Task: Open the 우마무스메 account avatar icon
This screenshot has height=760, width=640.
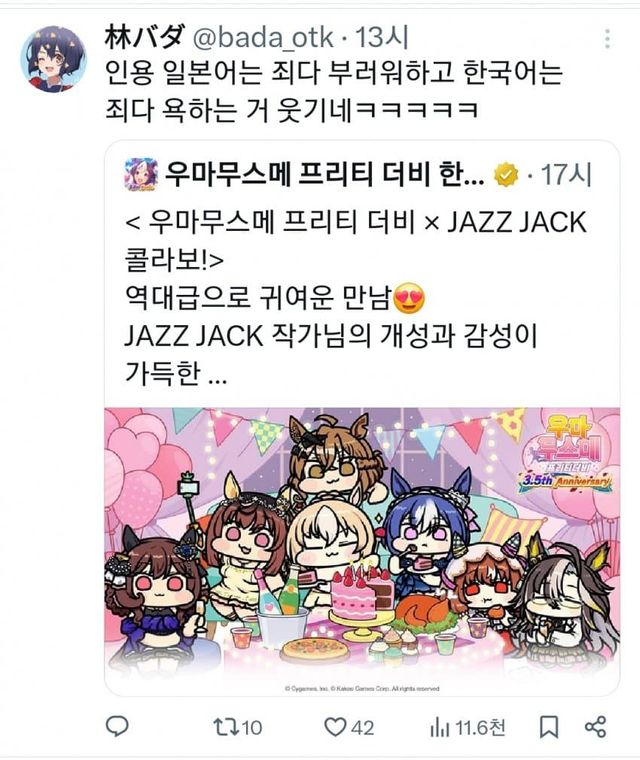Action: [x=141, y=174]
